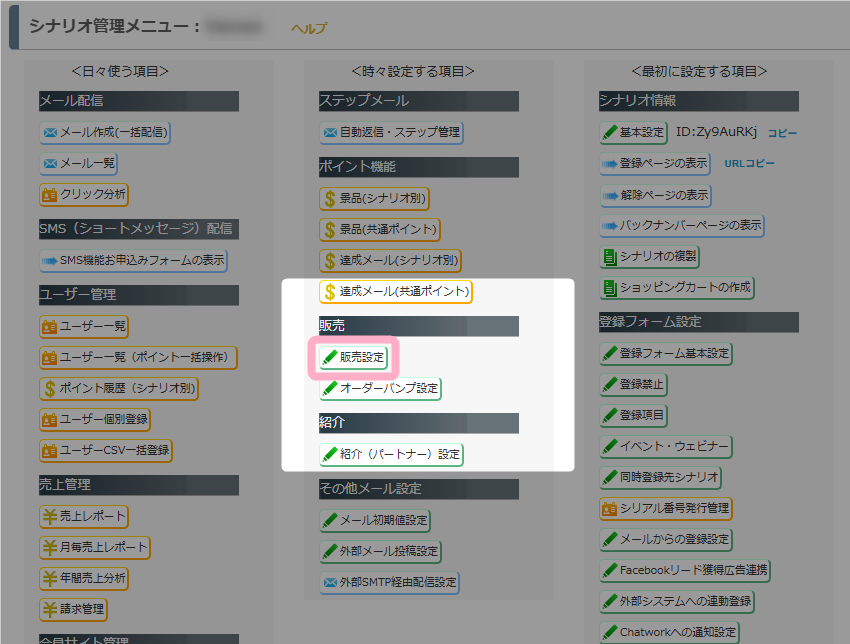Open ショッピングカートの作成

point(676,288)
